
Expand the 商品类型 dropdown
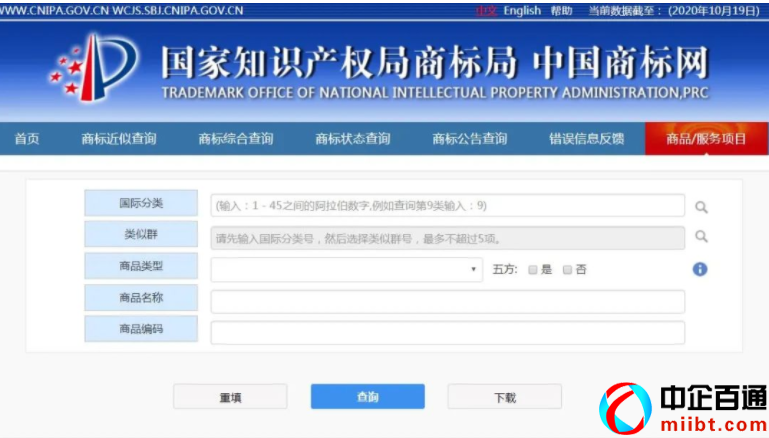347,269
